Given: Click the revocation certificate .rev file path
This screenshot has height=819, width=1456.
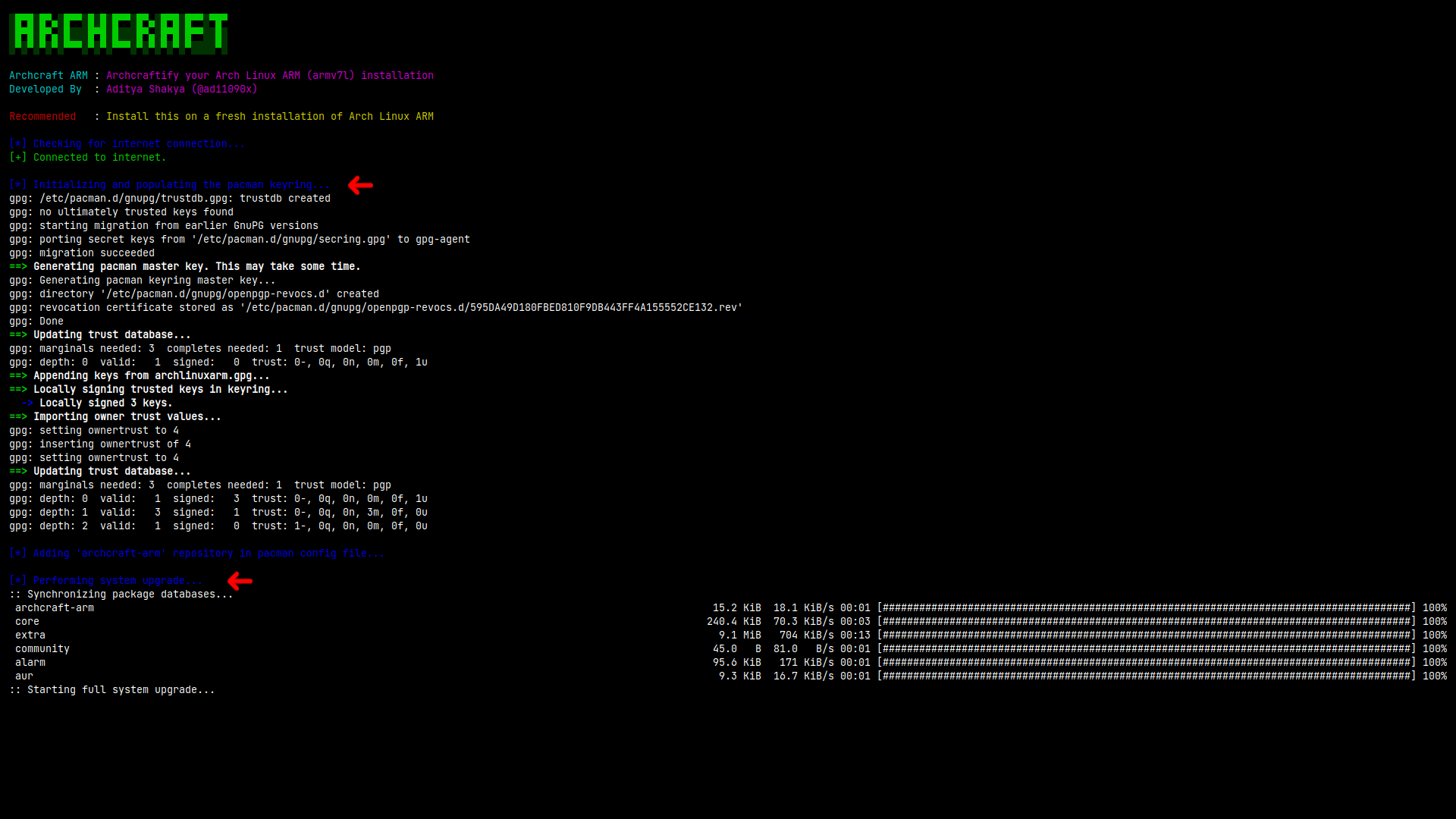Looking at the screenshot, I should coord(491,308).
